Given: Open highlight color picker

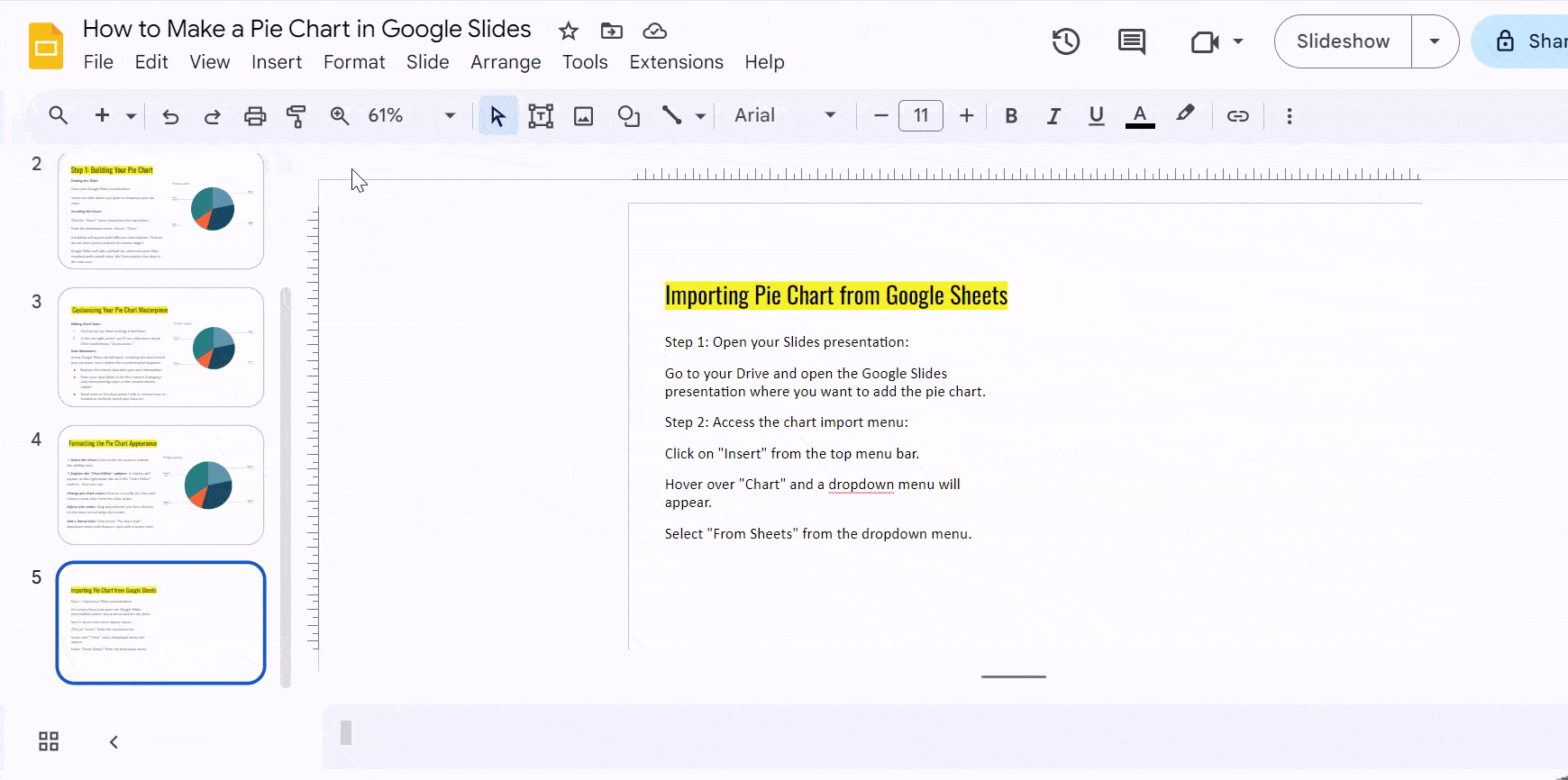Looking at the screenshot, I should pyautogui.click(x=1185, y=114).
